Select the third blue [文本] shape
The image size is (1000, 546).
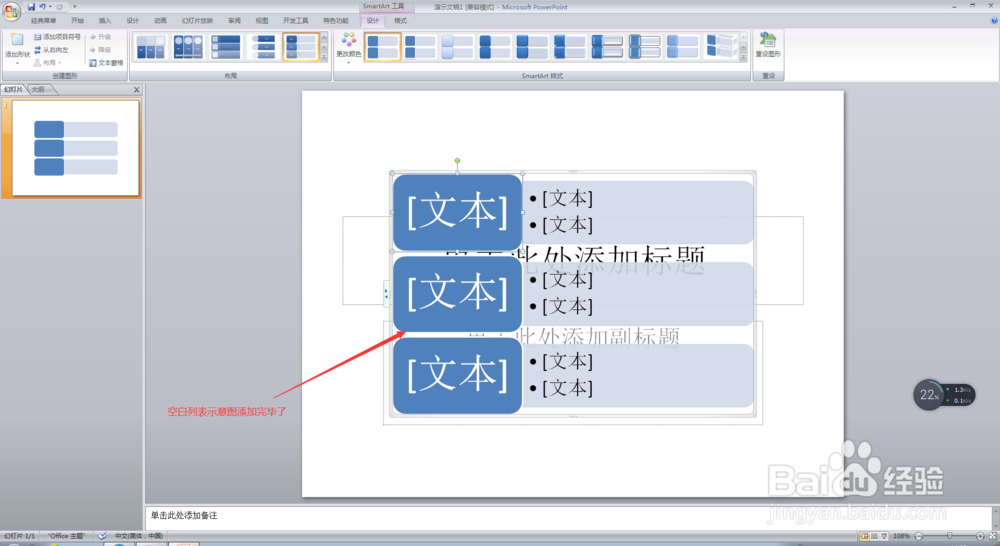(x=457, y=376)
